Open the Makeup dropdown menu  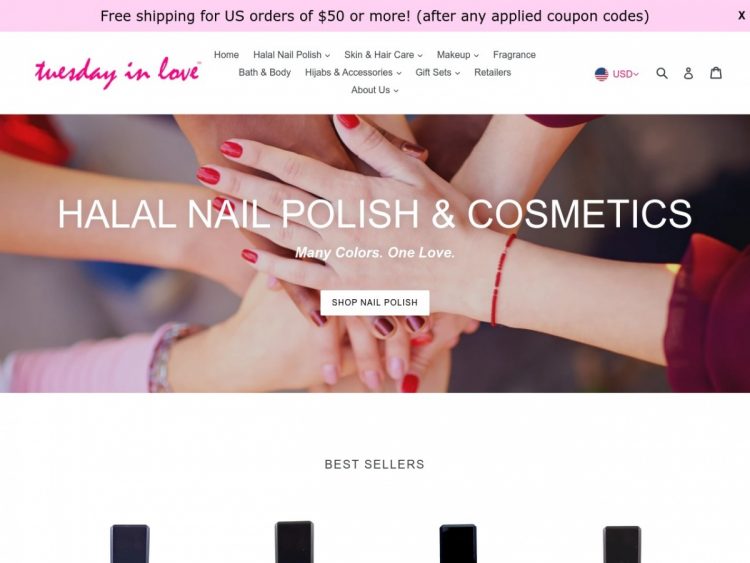(x=457, y=55)
